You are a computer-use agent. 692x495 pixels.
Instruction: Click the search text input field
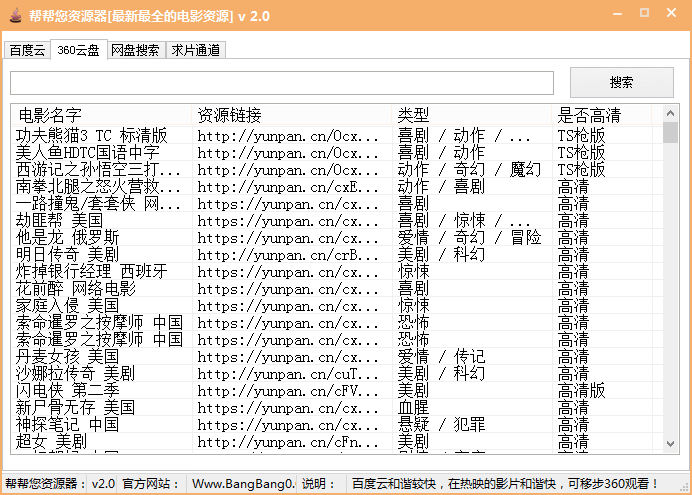[282, 83]
